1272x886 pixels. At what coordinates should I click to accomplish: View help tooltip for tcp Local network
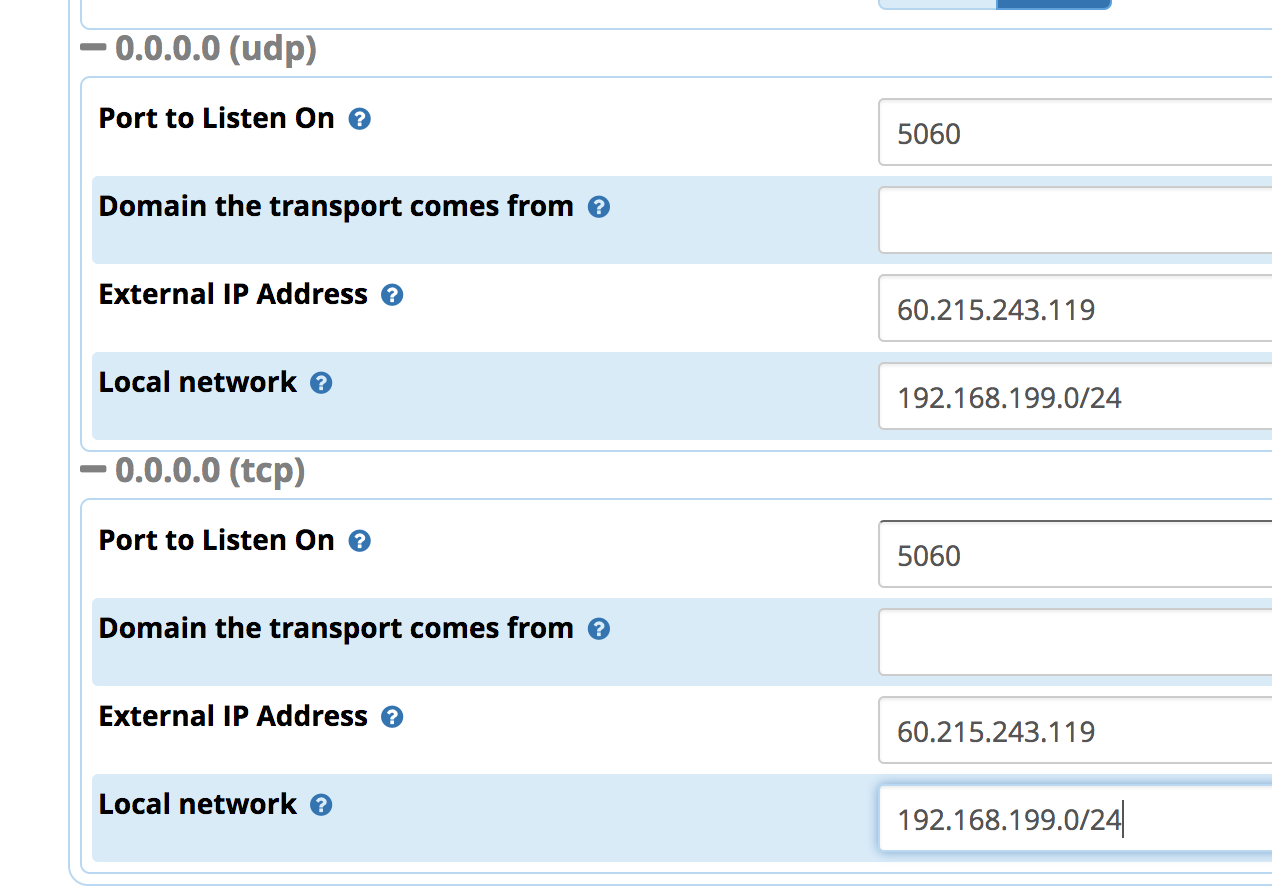[x=321, y=805]
